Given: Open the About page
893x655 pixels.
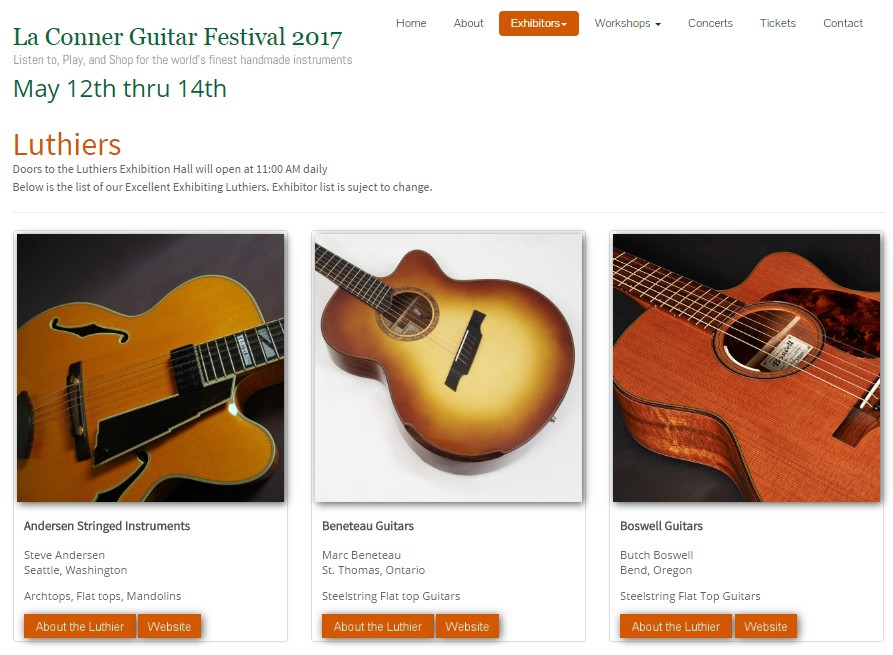Looking at the screenshot, I should click(468, 23).
